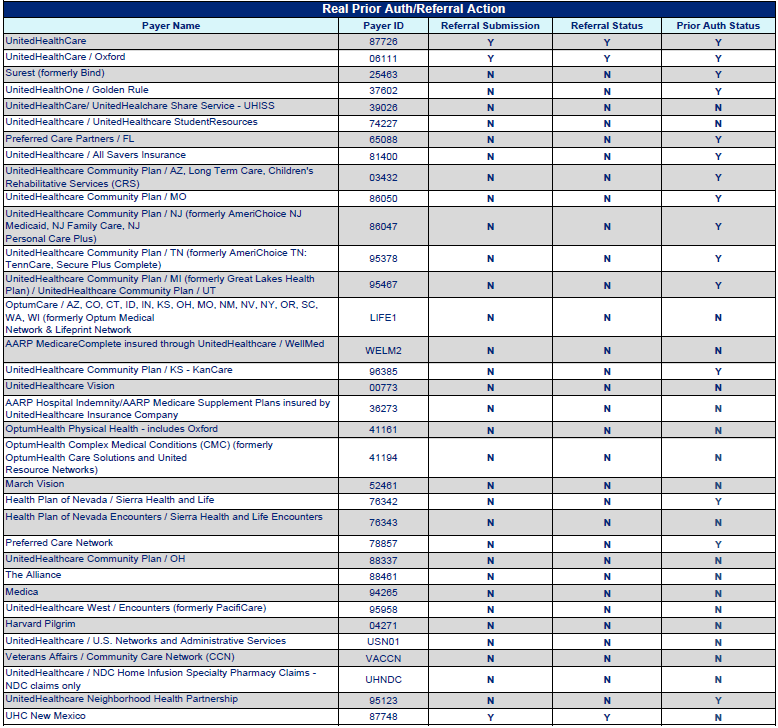Screen dimensions: 778x728
Task: Click payer ID 86050
Action: coord(383,199)
